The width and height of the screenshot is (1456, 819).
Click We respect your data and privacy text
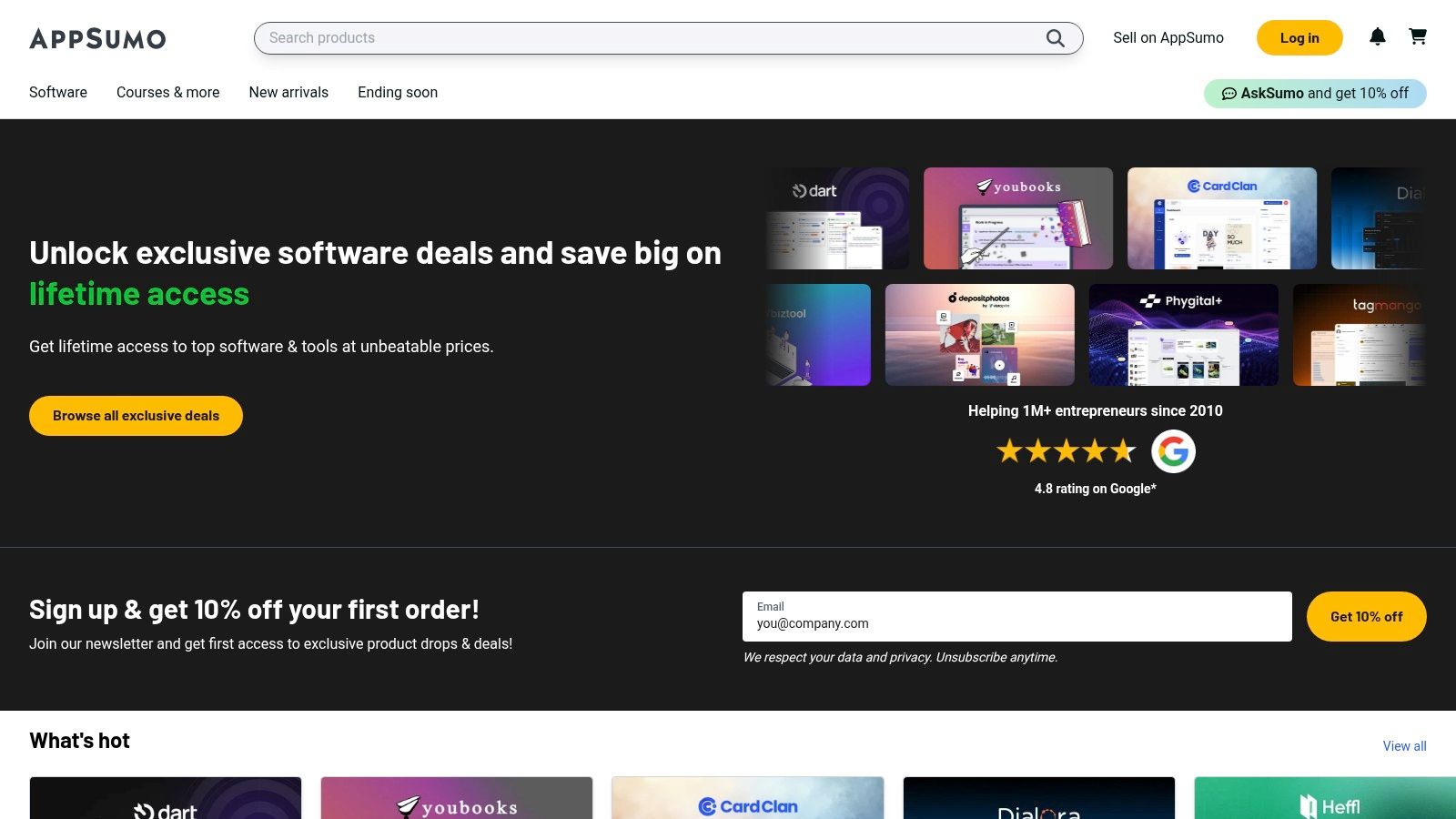click(900, 657)
